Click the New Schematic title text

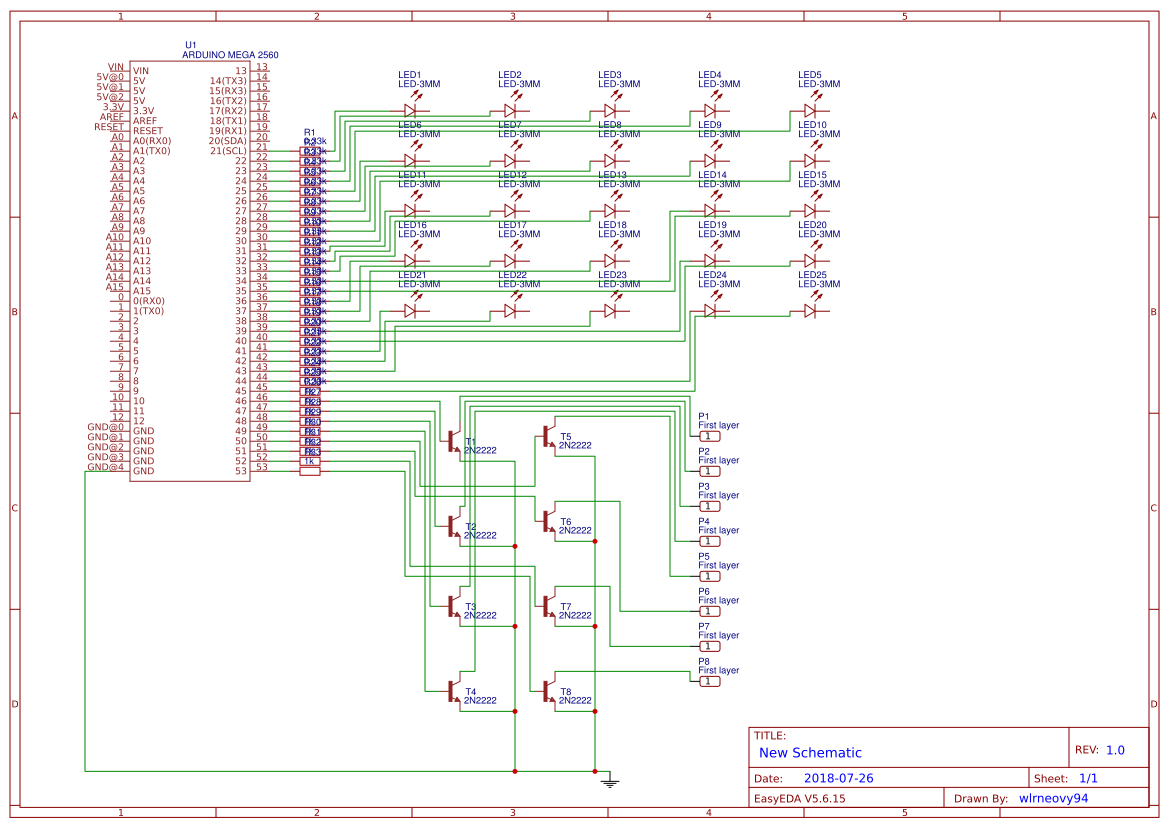[x=810, y=753]
